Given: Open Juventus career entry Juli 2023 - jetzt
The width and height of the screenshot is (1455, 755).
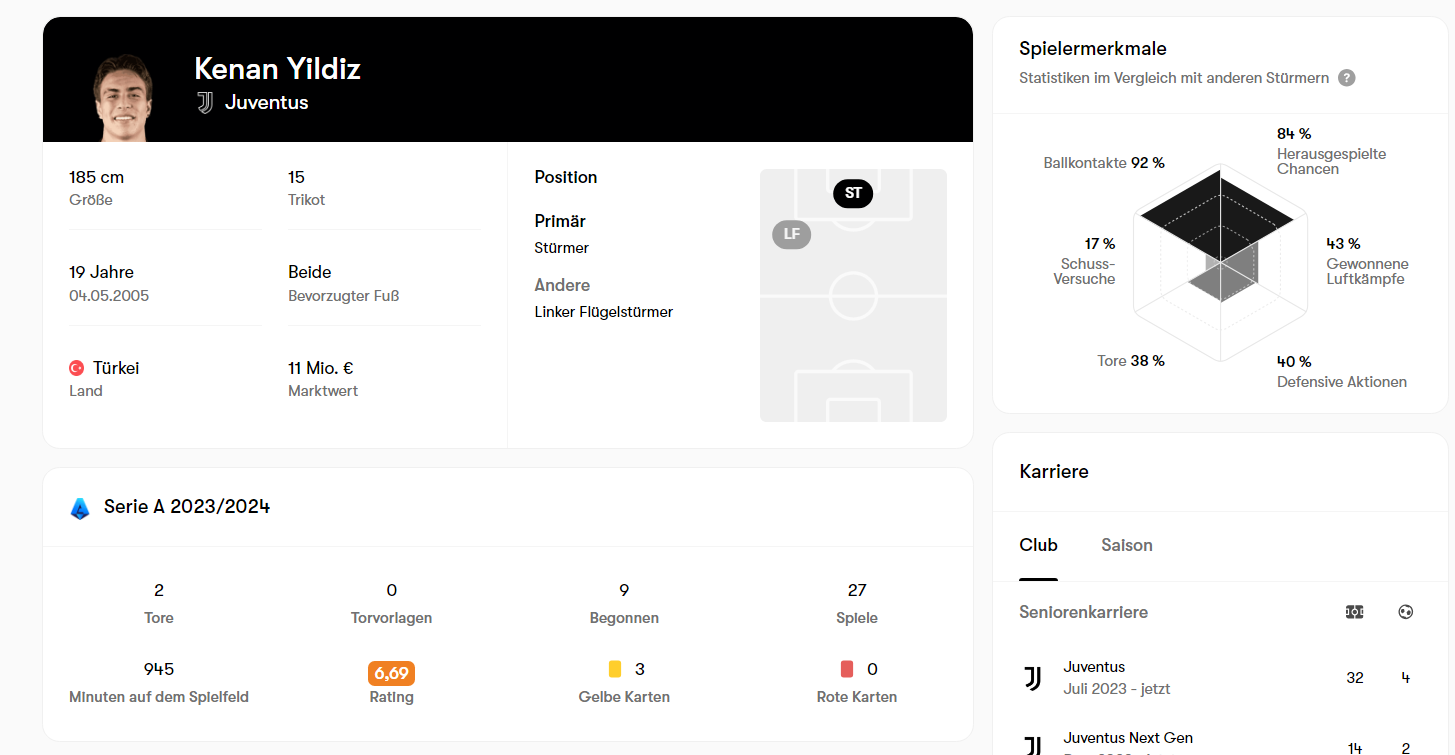Looking at the screenshot, I should pyautogui.click(x=1220, y=678).
